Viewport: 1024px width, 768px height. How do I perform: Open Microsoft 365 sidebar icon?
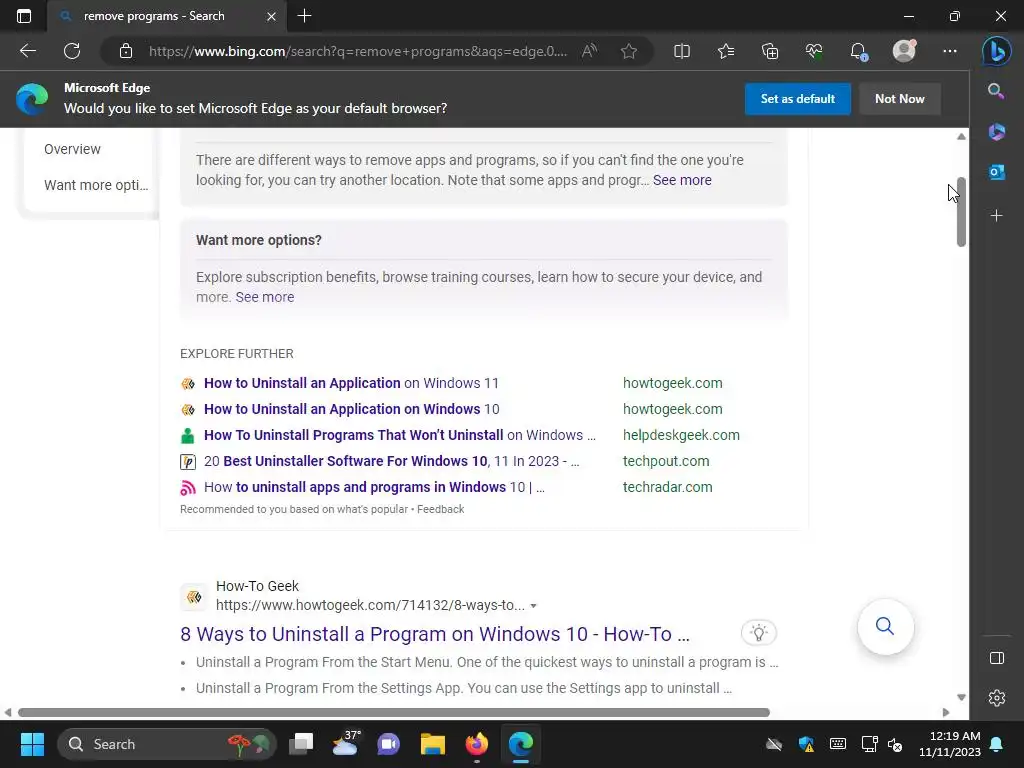997,132
